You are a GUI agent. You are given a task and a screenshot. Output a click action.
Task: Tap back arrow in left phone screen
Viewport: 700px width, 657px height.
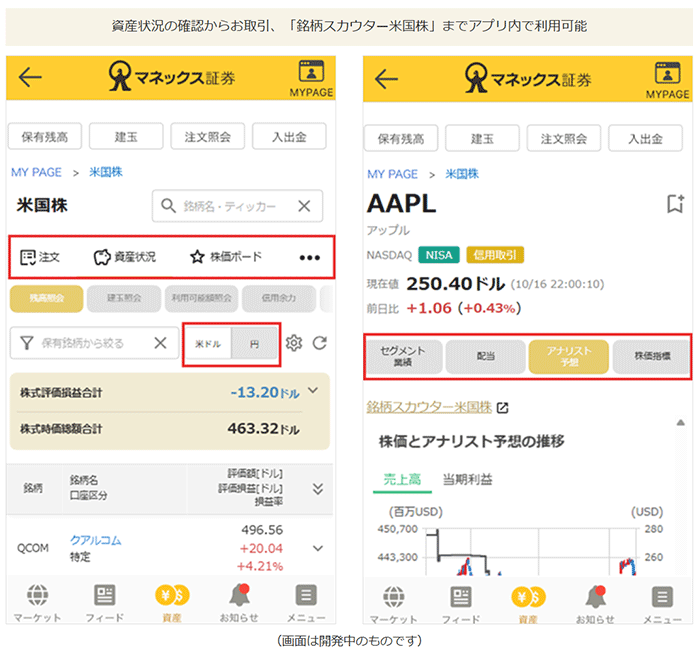coord(30,77)
